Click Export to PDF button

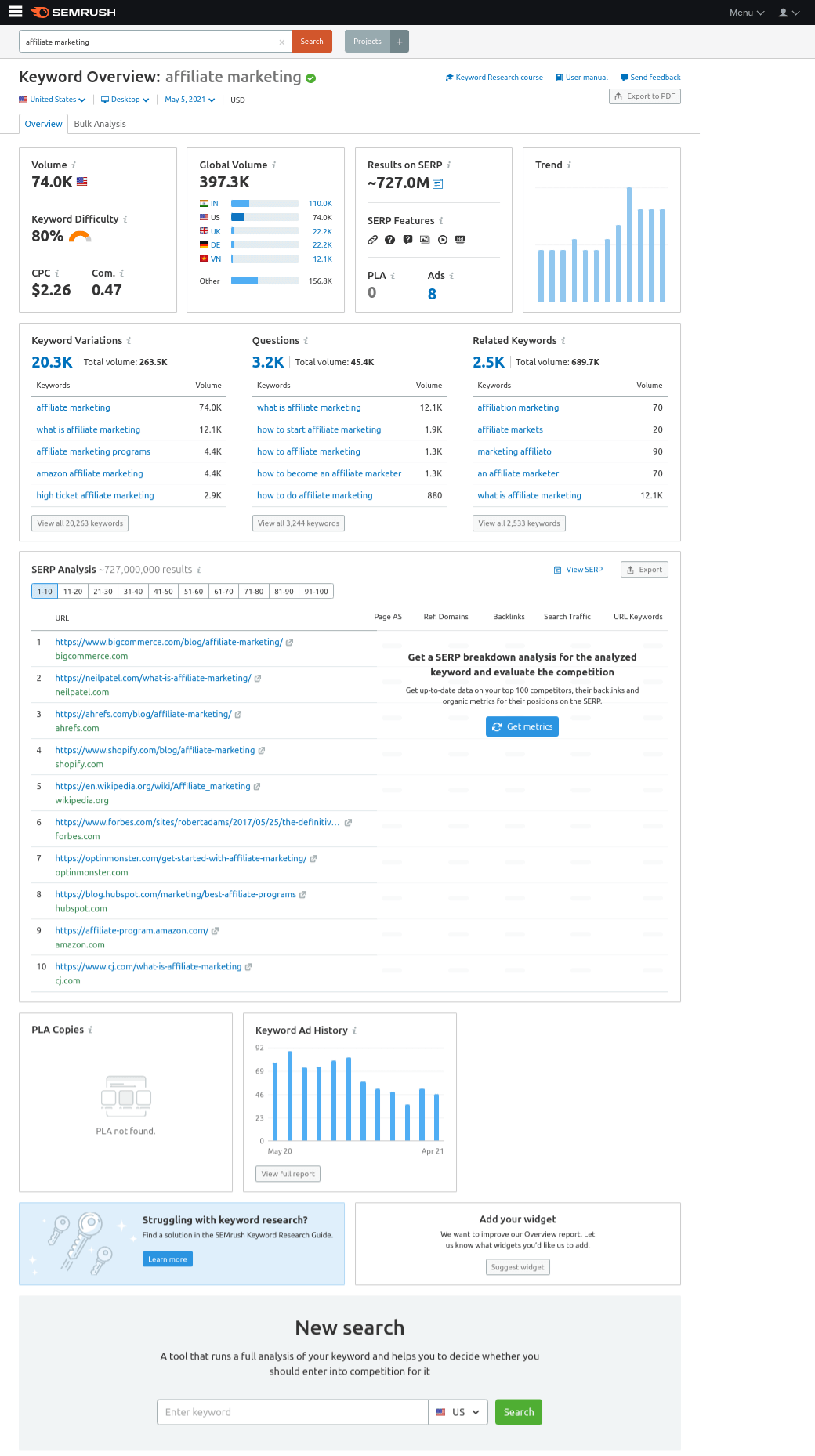[645, 96]
